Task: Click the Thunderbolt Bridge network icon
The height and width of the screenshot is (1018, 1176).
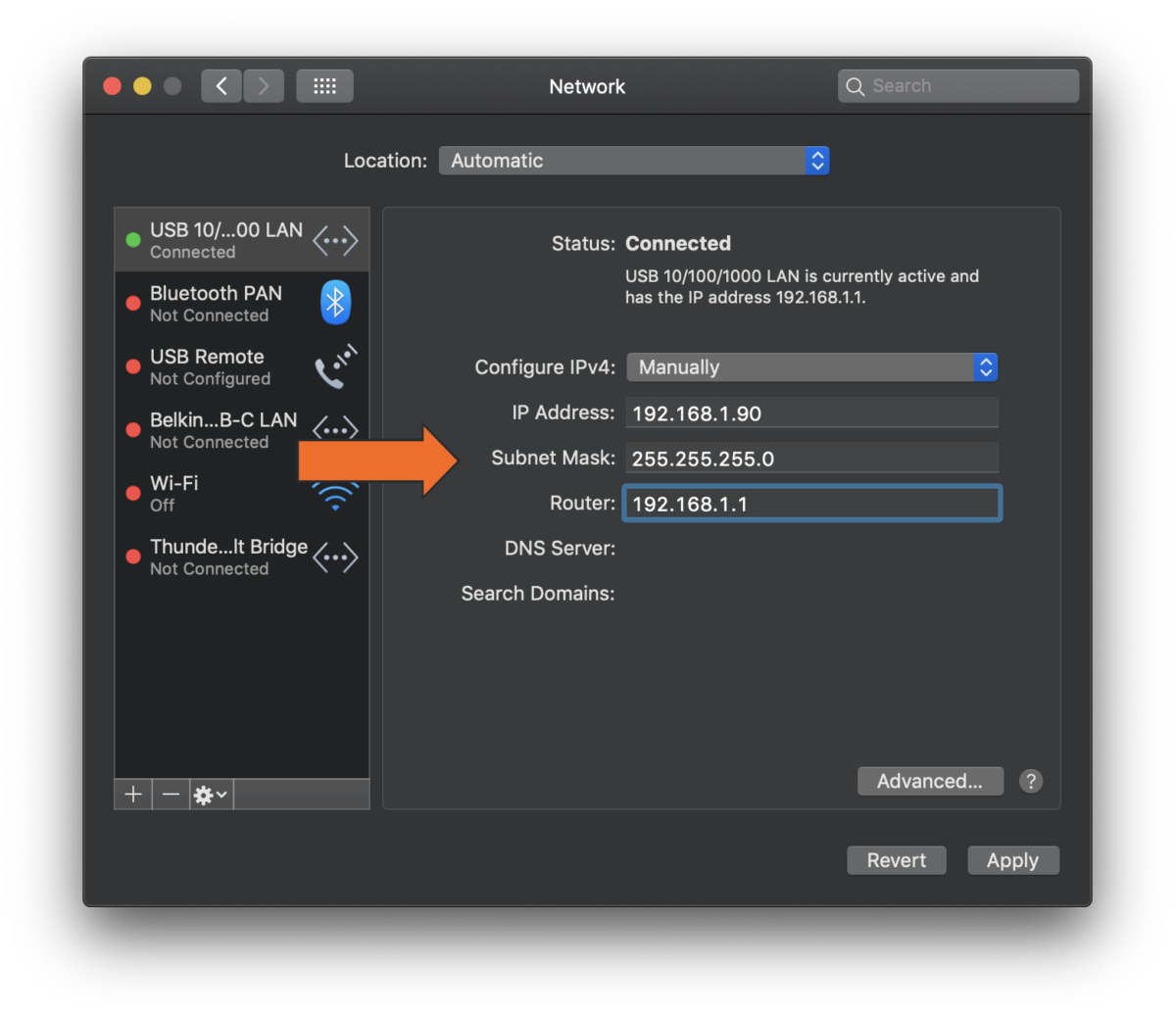Action: [x=335, y=557]
